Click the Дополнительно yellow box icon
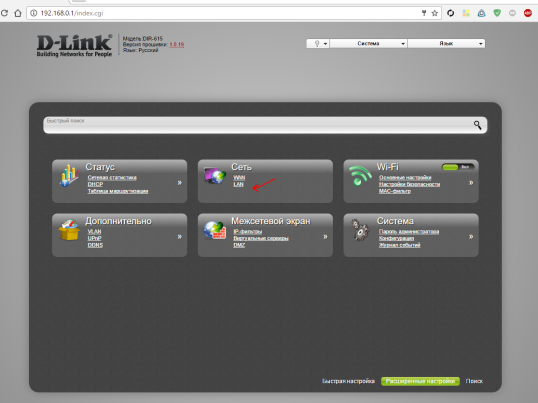Viewport: 538px width, 403px height. (69, 229)
